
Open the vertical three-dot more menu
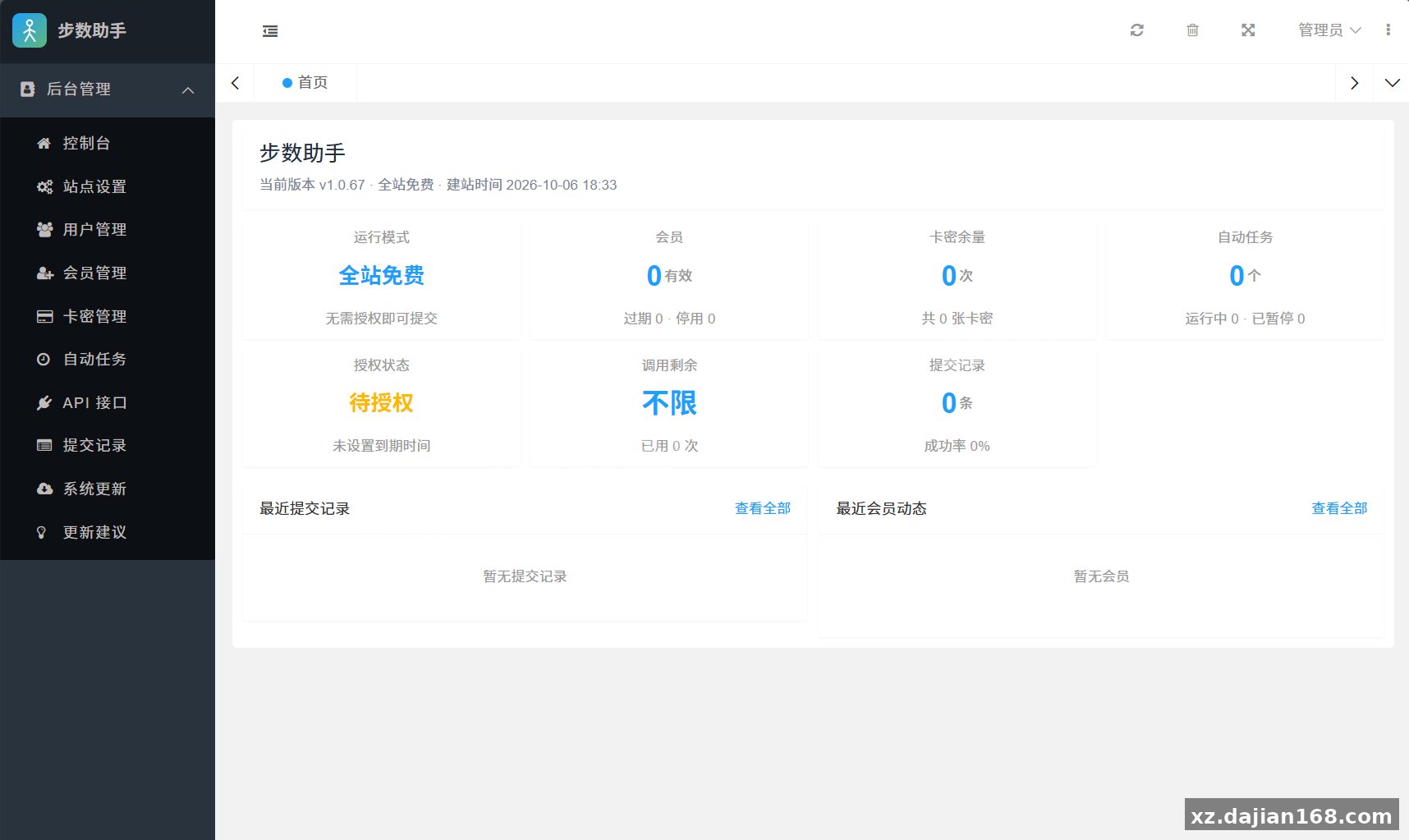coord(1388,30)
